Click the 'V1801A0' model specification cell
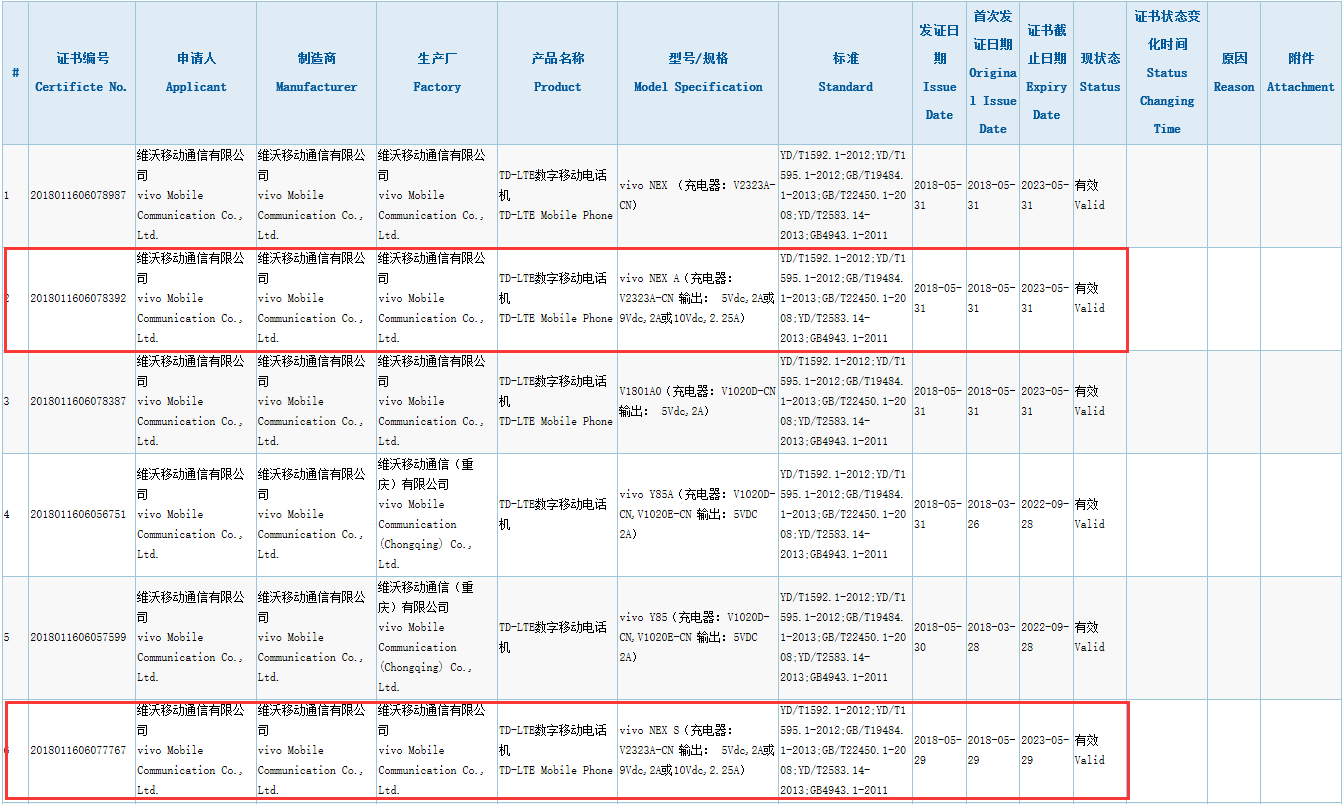The width and height of the screenshot is (1343, 804). 698,402
